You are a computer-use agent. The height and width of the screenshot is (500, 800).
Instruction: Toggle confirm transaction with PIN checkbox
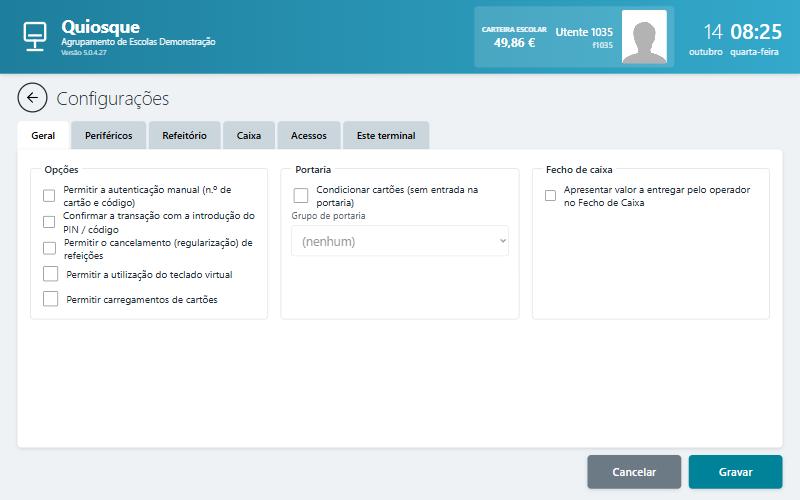(49, 222)
